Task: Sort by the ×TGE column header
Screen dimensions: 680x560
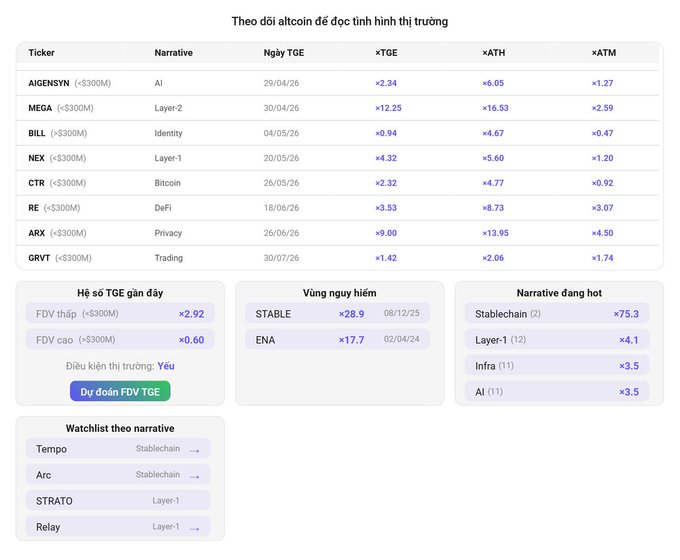Action: (x=386, y=52)
